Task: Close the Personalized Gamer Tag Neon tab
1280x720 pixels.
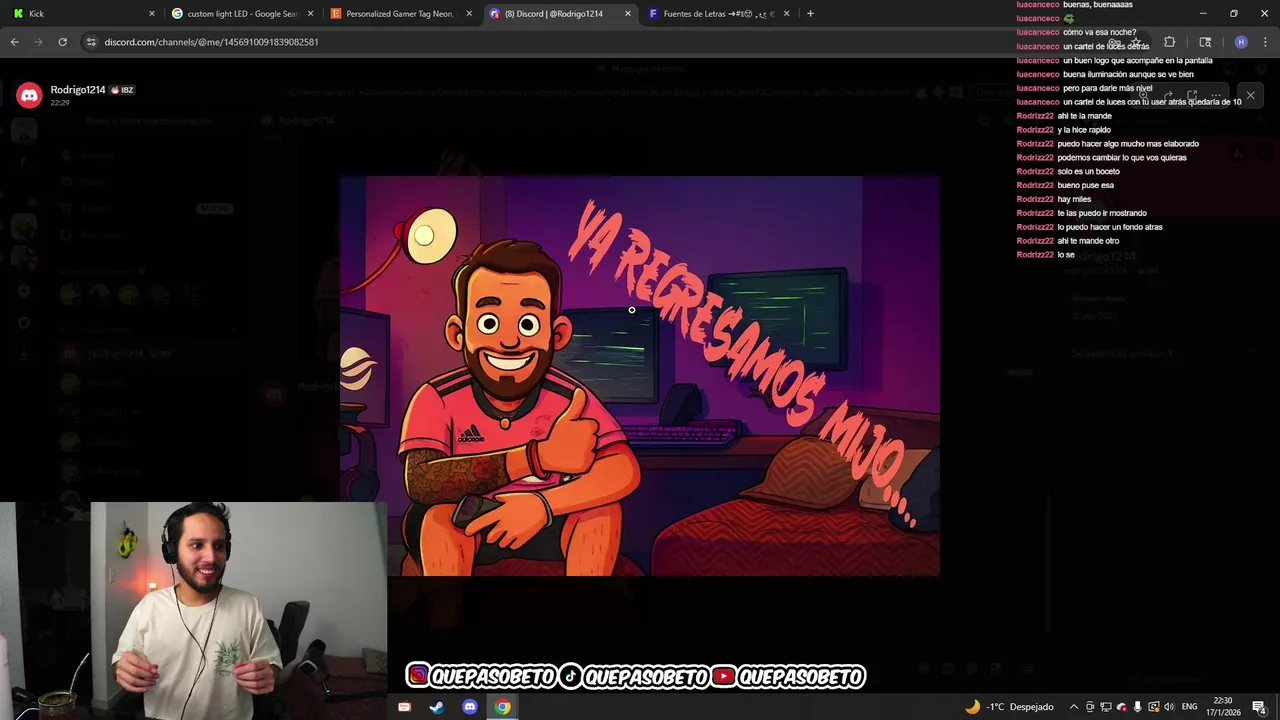Action: [x=469, y=13]
